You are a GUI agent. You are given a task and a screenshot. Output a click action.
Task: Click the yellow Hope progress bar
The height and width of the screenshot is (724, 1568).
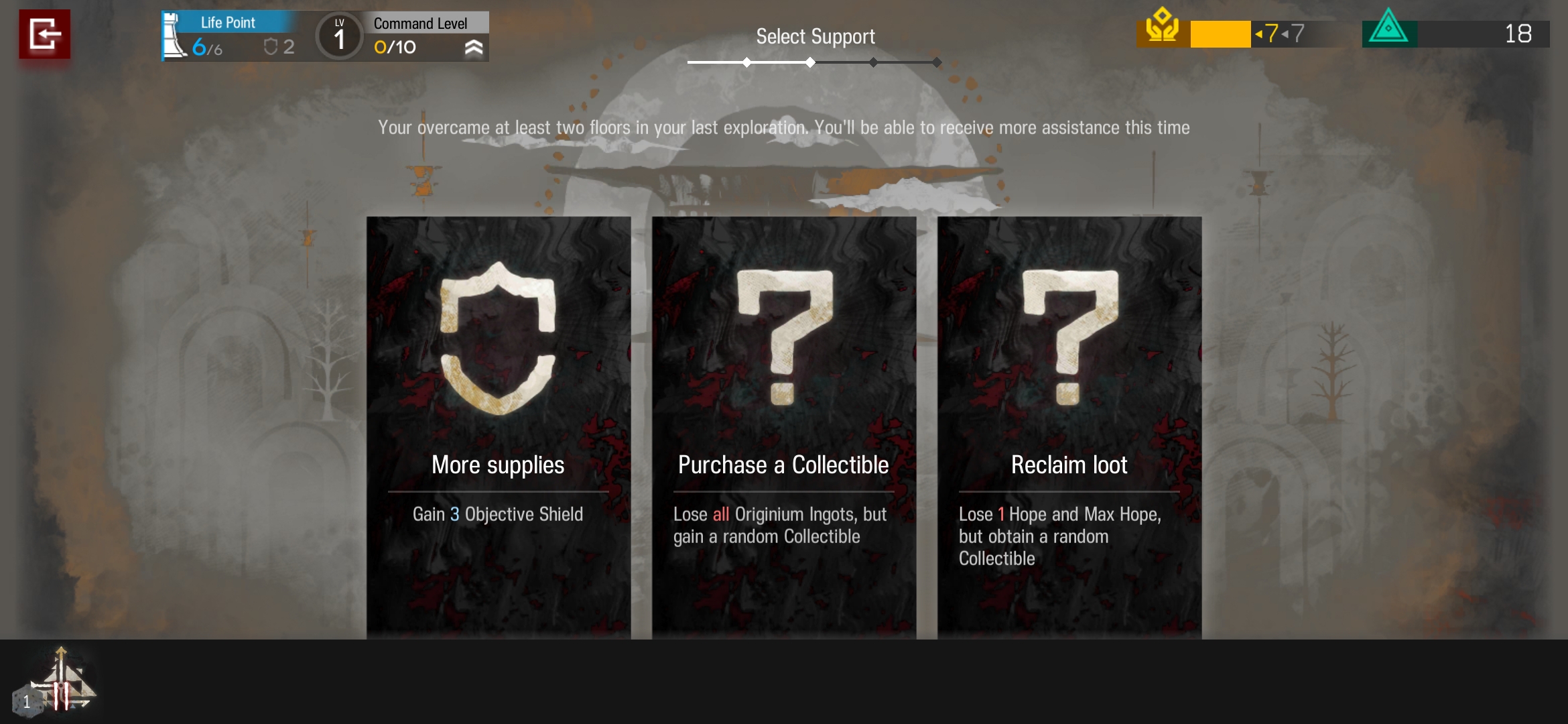coord(1220,34)
